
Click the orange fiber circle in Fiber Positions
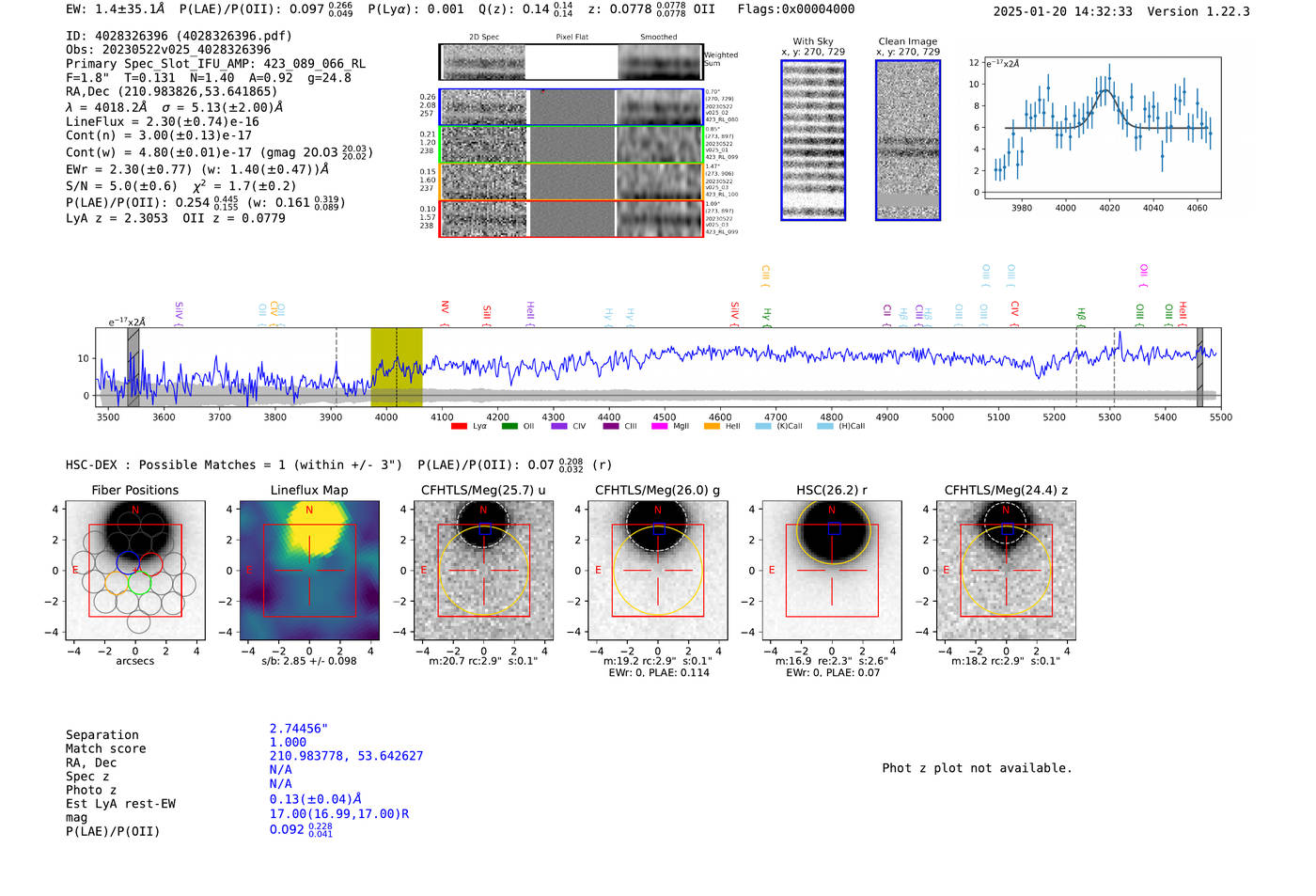117,583
